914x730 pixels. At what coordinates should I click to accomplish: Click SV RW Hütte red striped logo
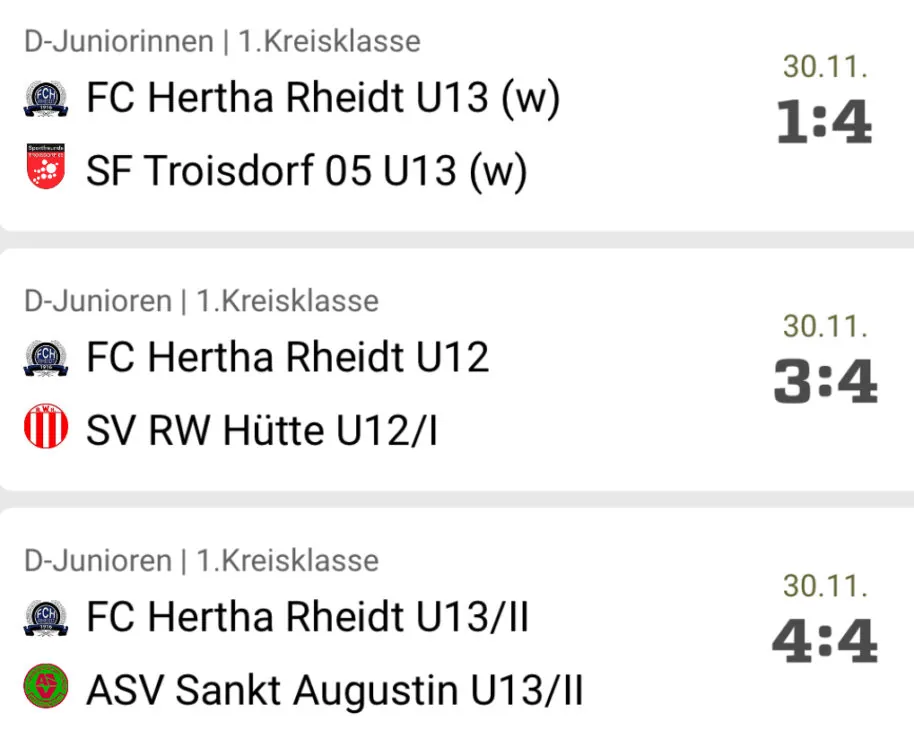point(46,426)
